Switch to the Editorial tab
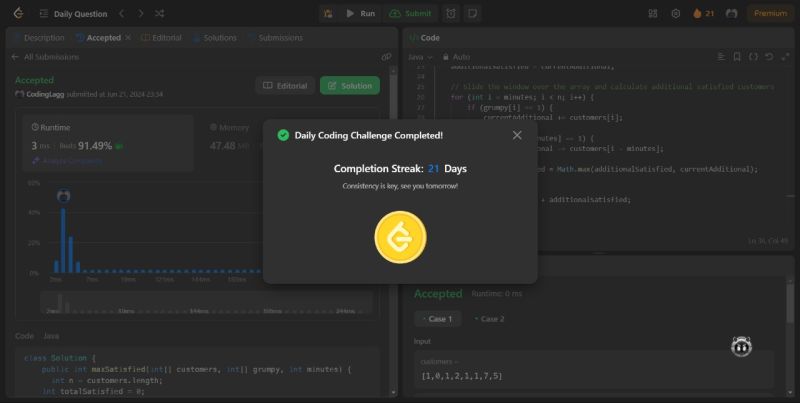 161,38
